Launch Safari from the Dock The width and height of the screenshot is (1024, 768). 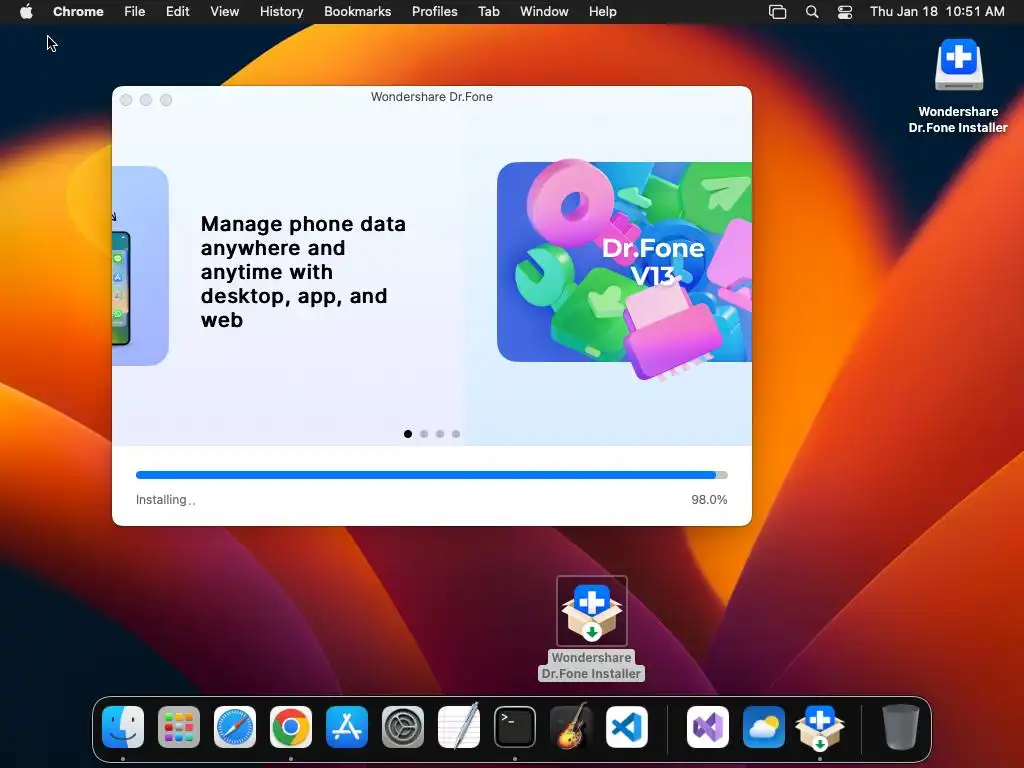235,727
